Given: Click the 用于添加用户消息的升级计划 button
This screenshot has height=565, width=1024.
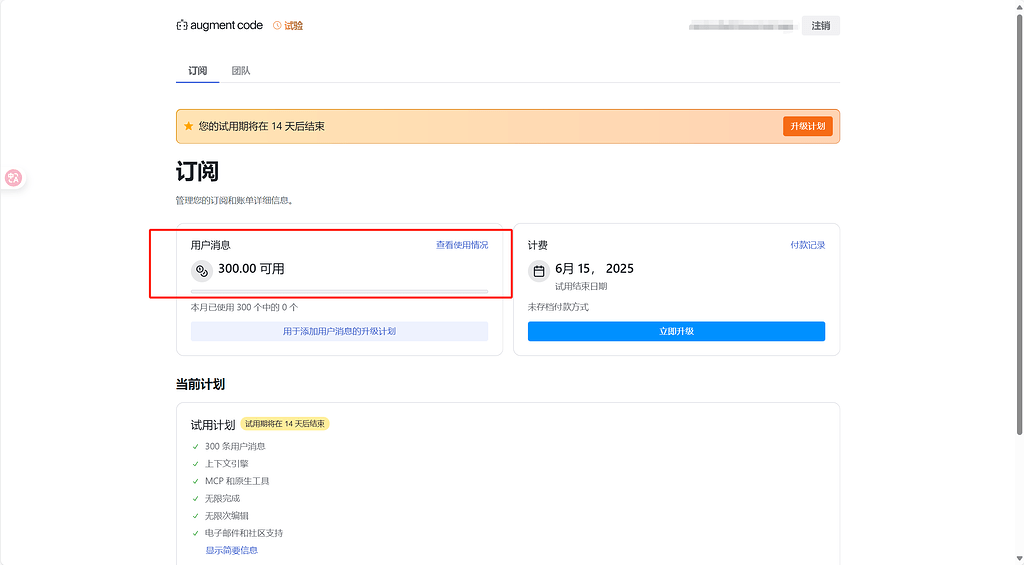Looking at the screenshot, I should [x=340, y=331].
